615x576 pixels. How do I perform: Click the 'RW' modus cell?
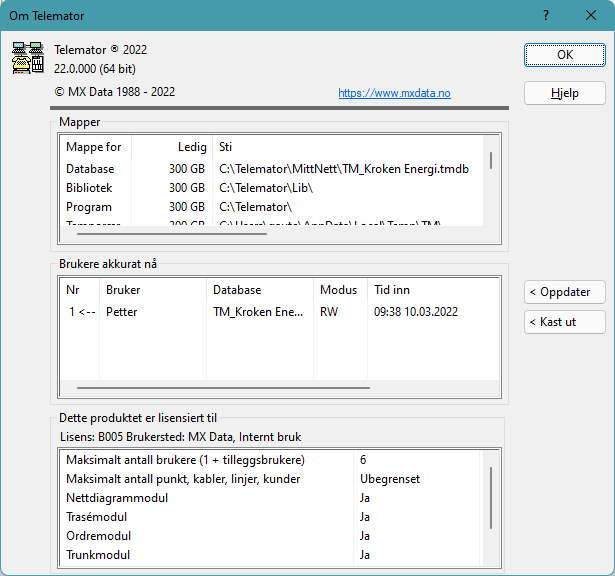click(x=329, y=312)
